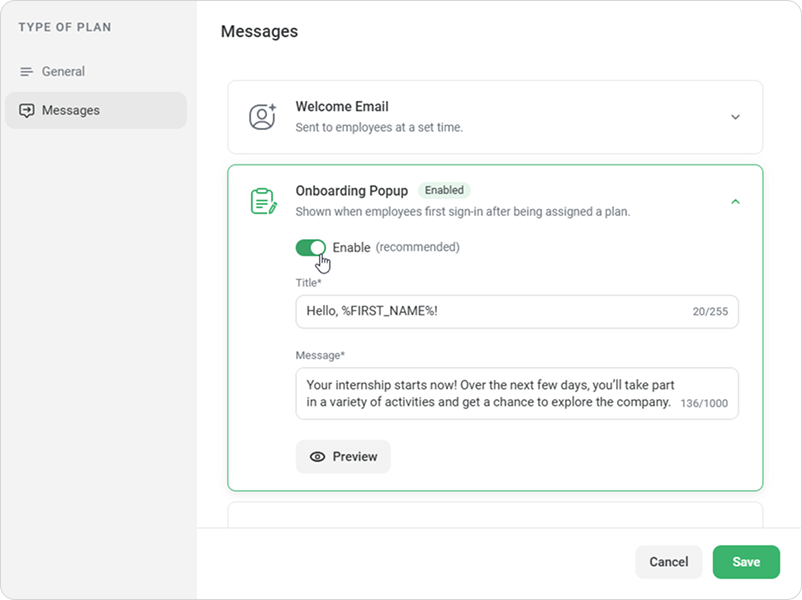Collapse the Onboarding Popup section chevron
The height and width of the screenshot is (600, 802).
(x=735, y=202)
